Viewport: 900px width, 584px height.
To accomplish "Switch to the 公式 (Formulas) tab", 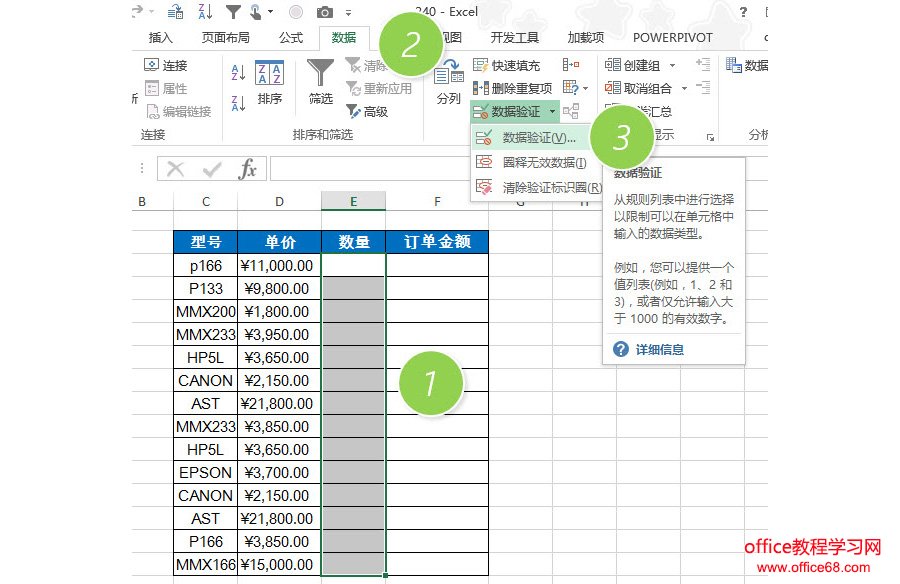I will pyautogui.click(x=290, y=37).
